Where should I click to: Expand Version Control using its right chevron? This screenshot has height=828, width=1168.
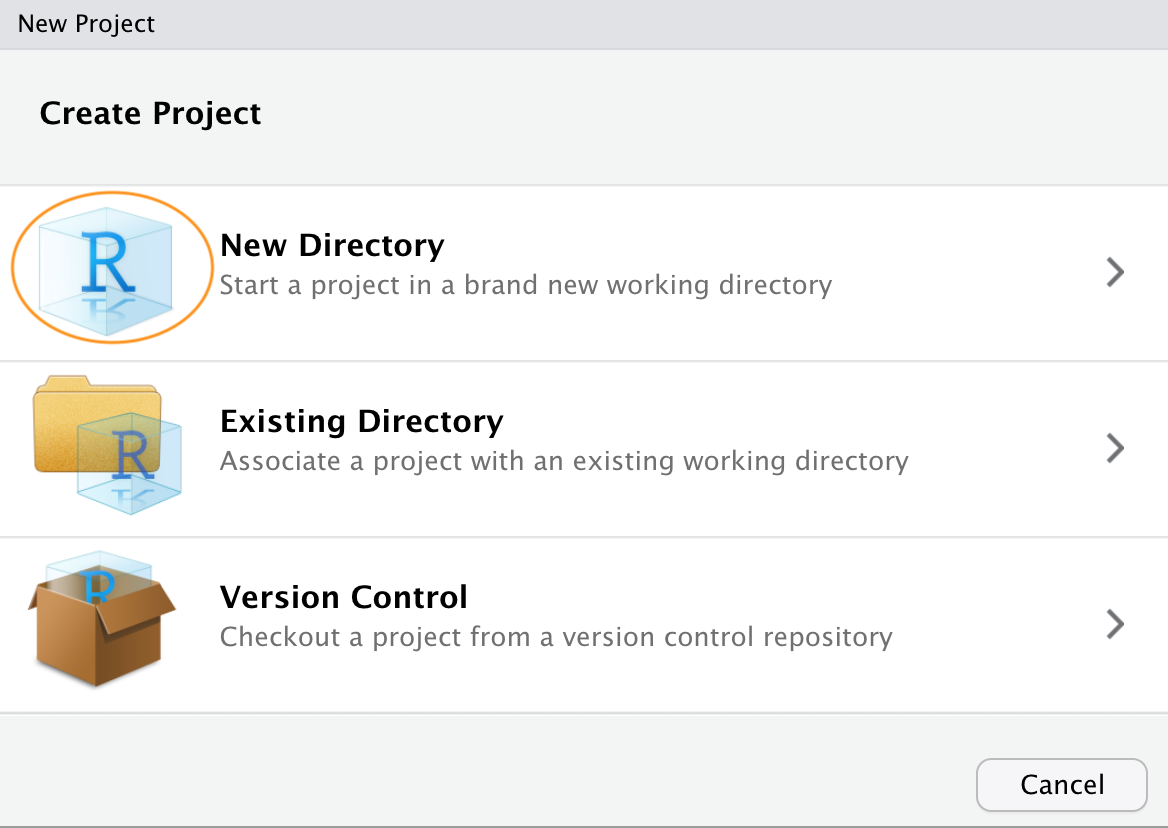click(1116, 624)
